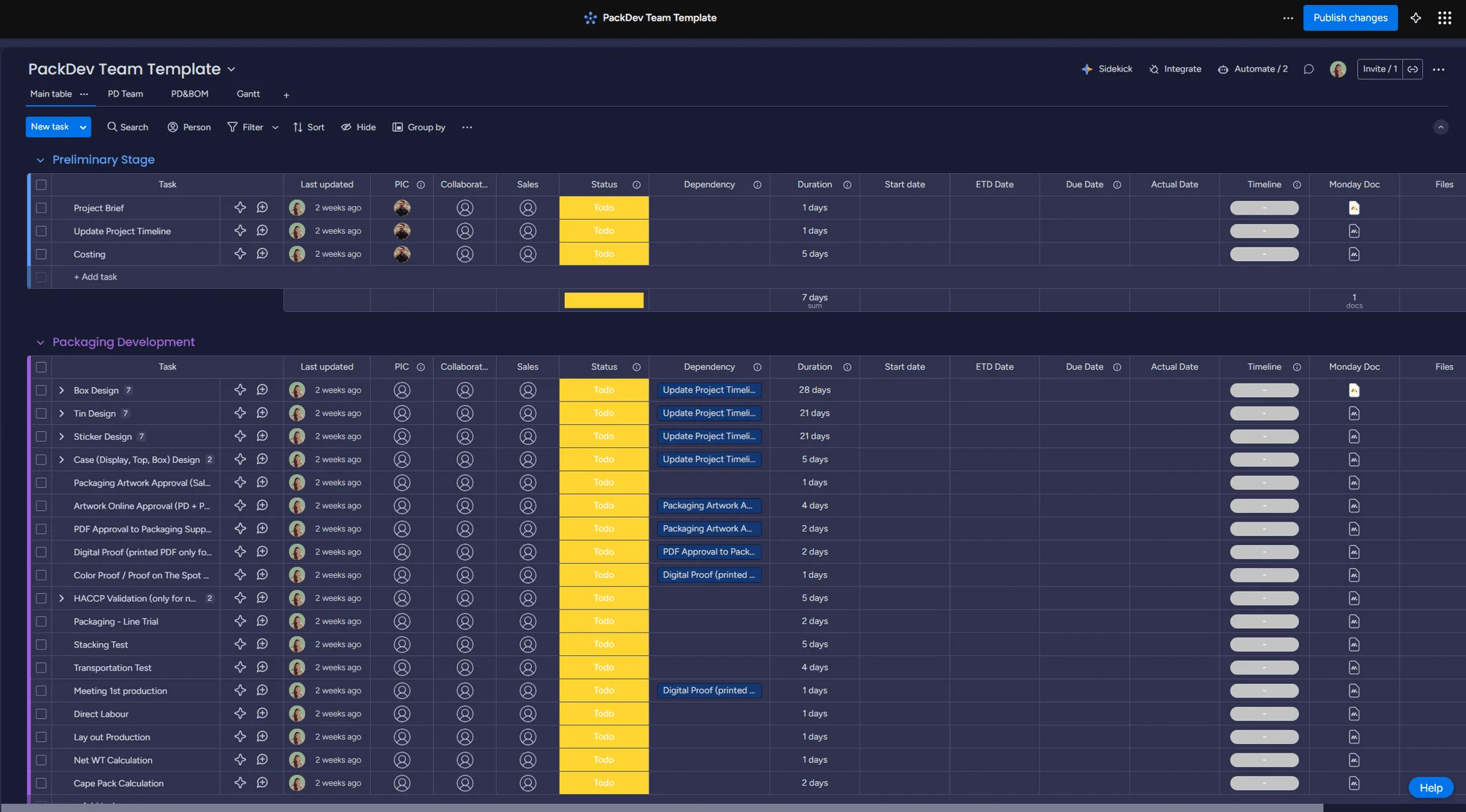Collapse the Packaging Development group

pos(42,342)
